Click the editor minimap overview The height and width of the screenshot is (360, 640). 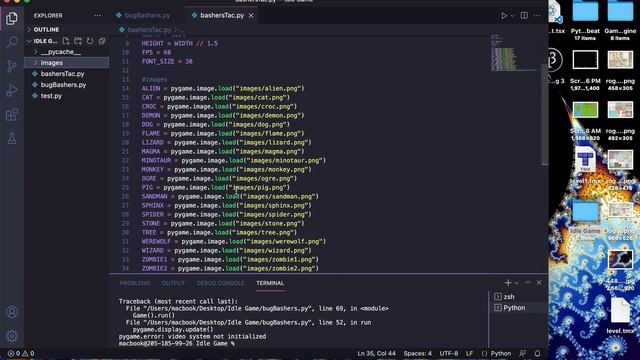pyautogui.click(x=513, y=53)
